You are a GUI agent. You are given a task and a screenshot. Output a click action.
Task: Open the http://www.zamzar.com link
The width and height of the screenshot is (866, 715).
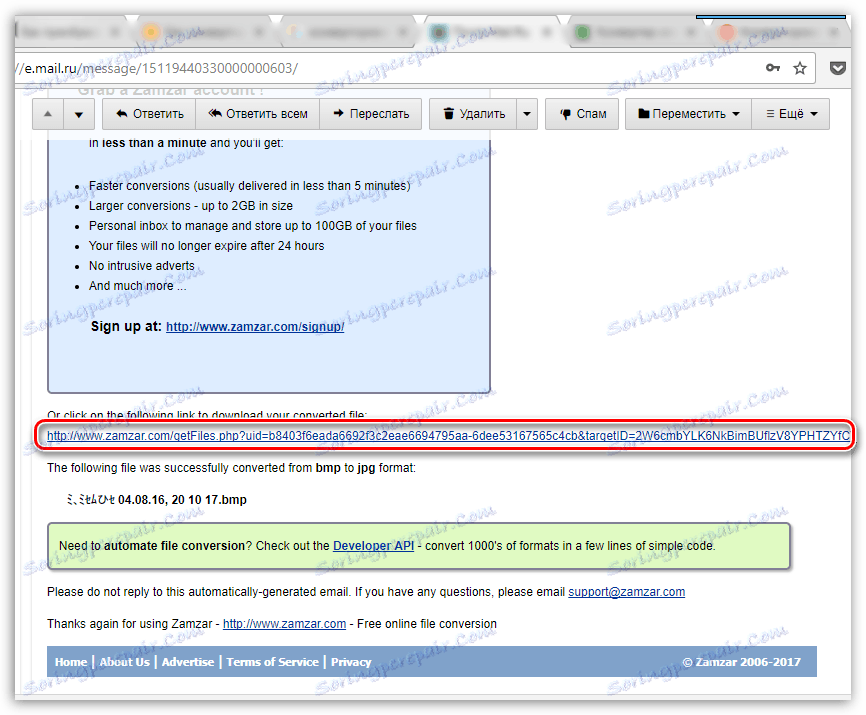coord(284,624)
